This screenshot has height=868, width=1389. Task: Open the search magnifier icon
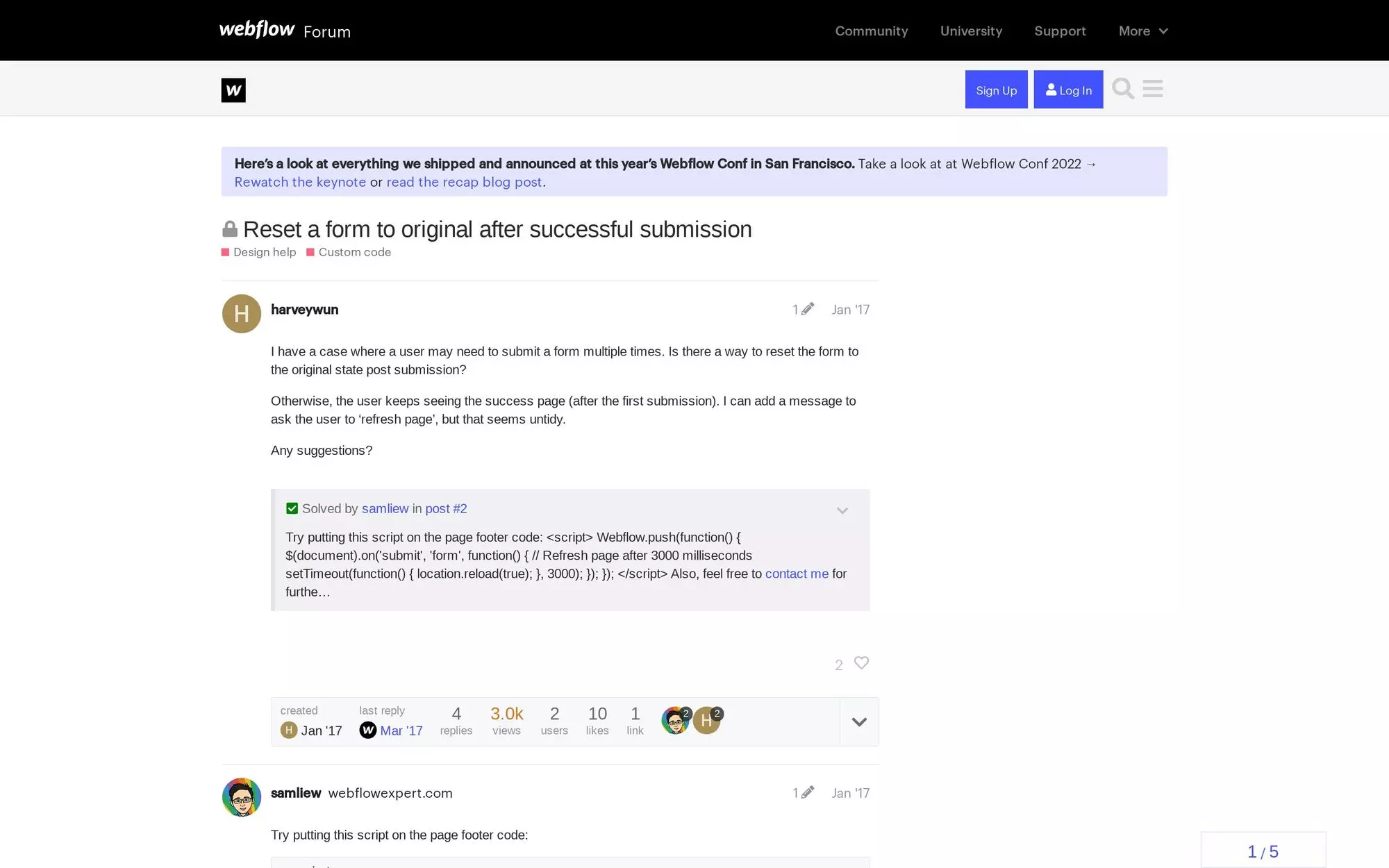point(1122,89)
